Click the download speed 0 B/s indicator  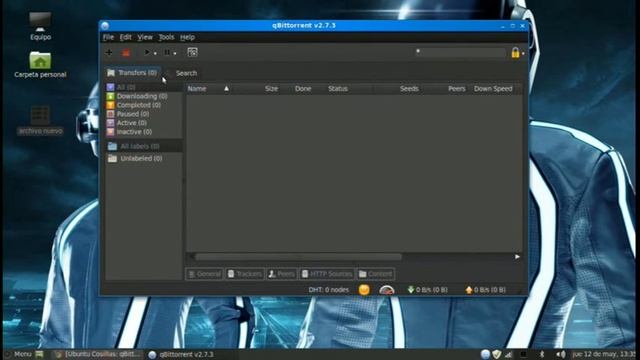[427, 290]
